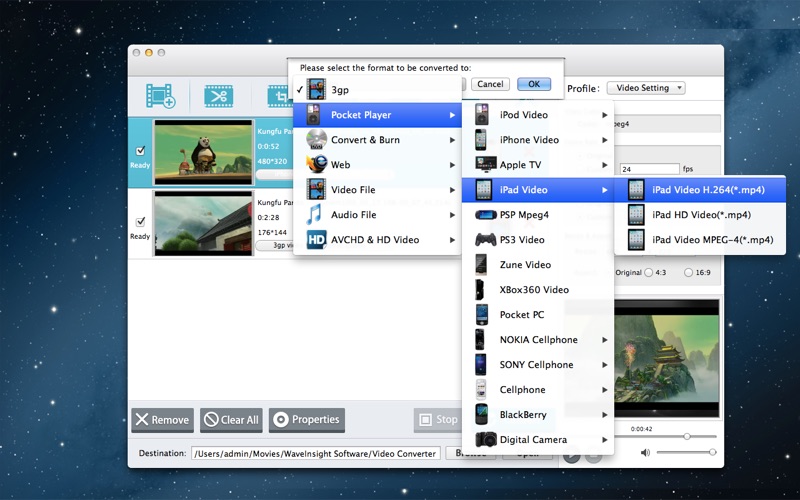Click the Stop button
Image resolution: width=800 pixels, height=500 pixels.
click(x=438, y=420)
